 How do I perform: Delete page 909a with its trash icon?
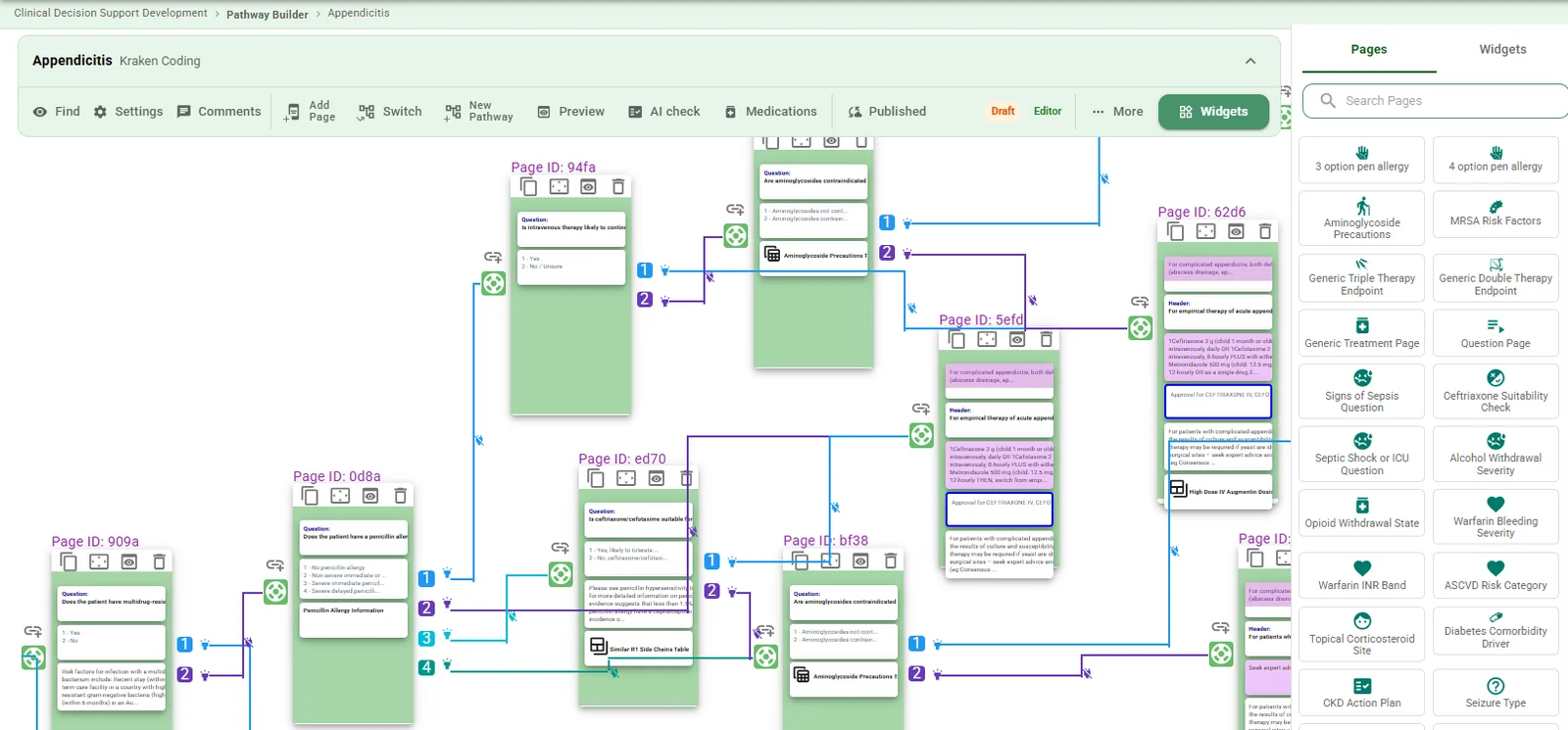tap(159, 561)
